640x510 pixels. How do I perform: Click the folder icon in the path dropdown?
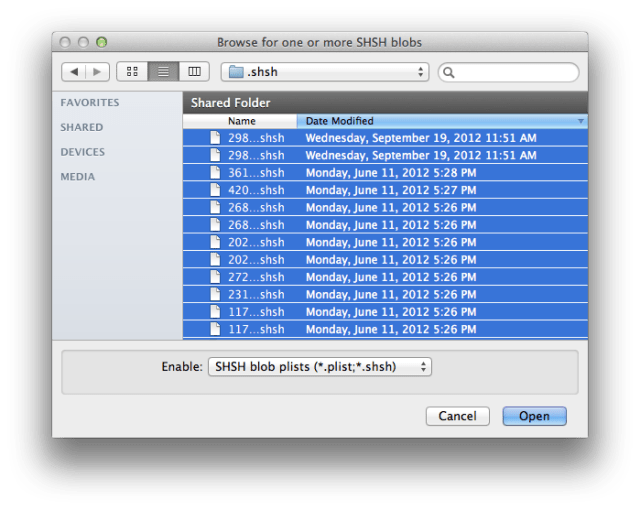click(236, 72)
